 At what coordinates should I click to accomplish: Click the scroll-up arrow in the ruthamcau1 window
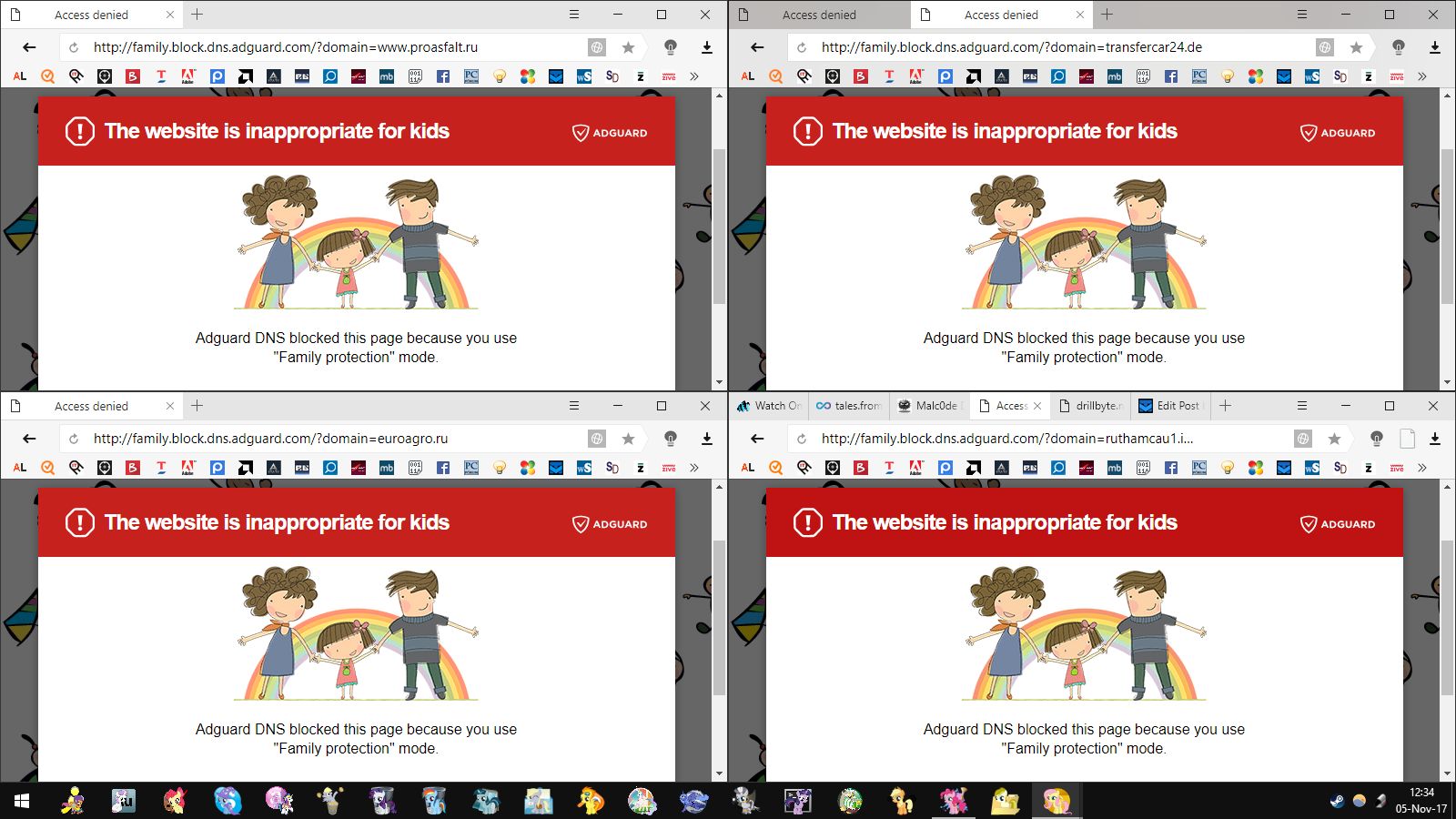click(x=1448, y=487)
